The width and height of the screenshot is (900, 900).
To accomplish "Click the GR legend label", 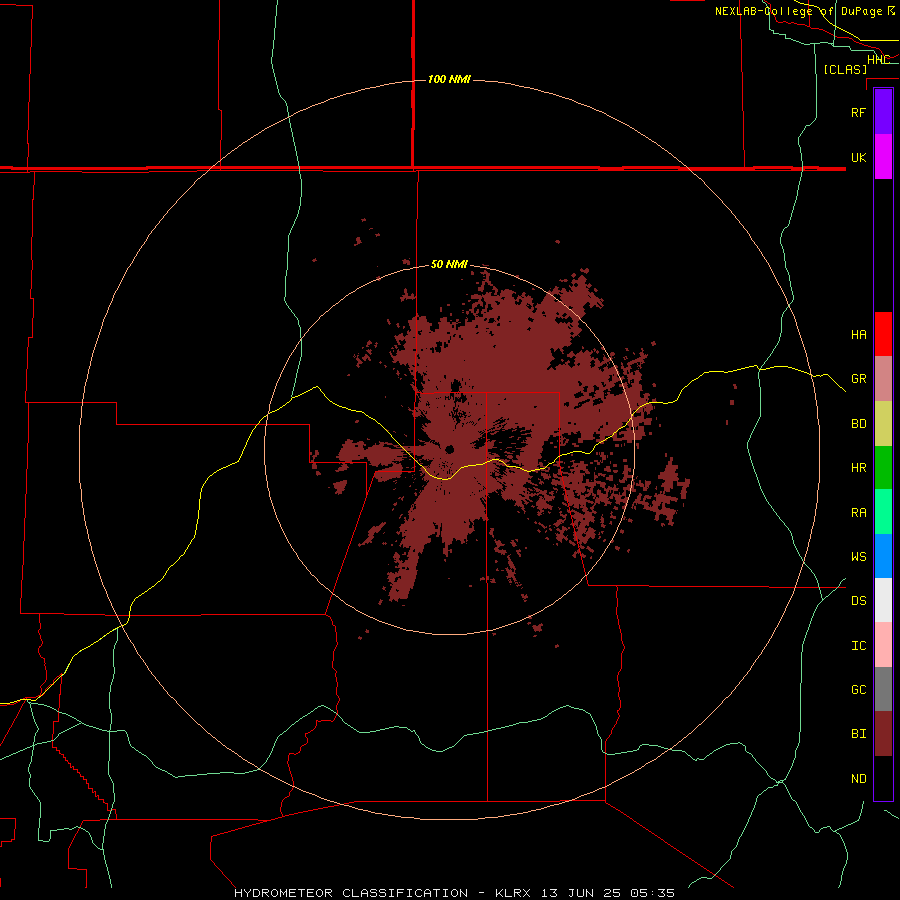I will point(858,379).
